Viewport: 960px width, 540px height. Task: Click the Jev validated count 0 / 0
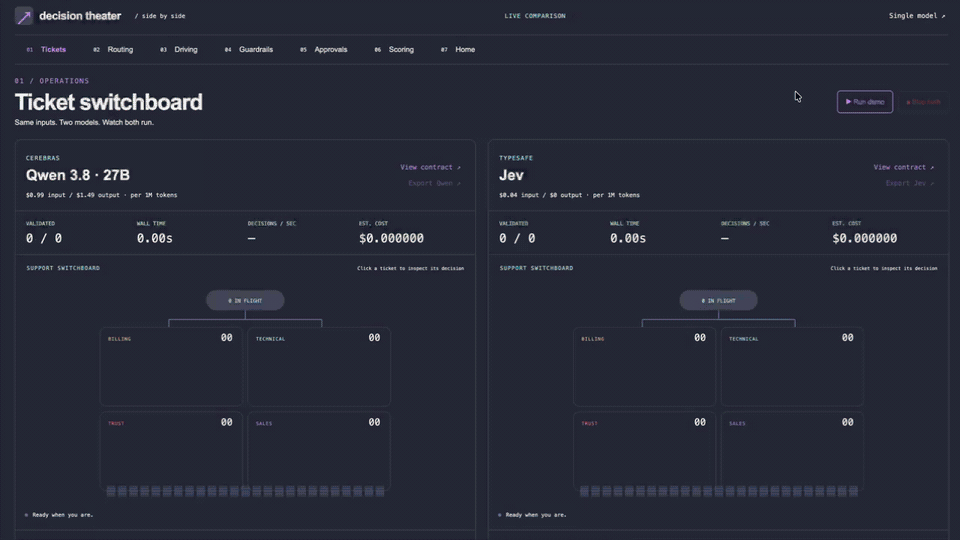[x=517, y=238]
